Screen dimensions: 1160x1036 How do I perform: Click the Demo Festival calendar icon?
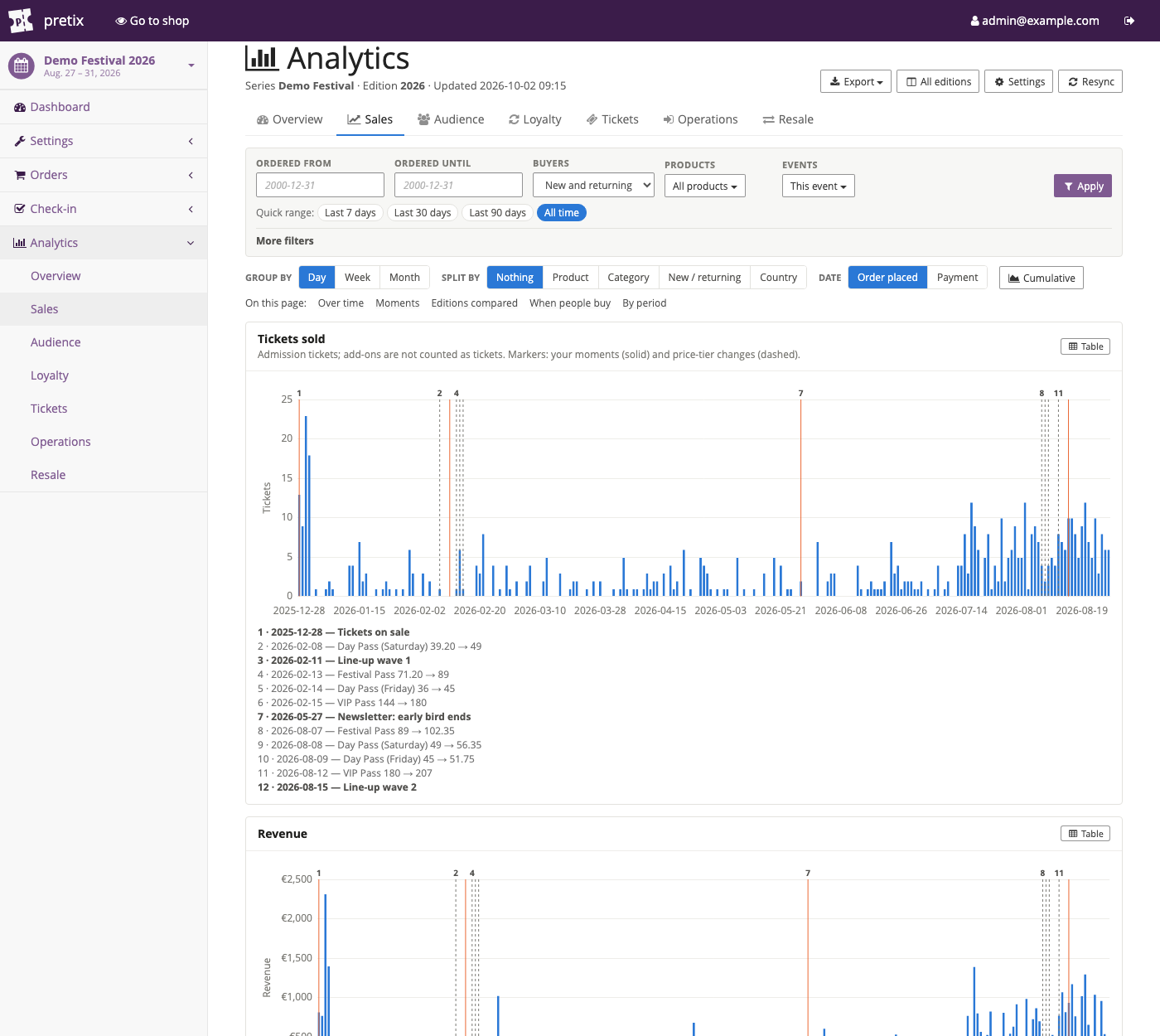pos(22,65)
